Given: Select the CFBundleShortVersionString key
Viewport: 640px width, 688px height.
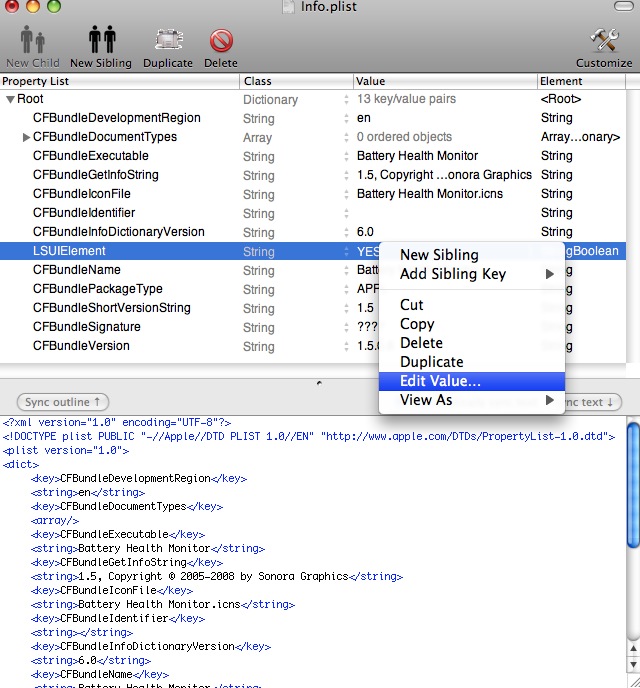Looking at the screenshot, I should 111,308.
